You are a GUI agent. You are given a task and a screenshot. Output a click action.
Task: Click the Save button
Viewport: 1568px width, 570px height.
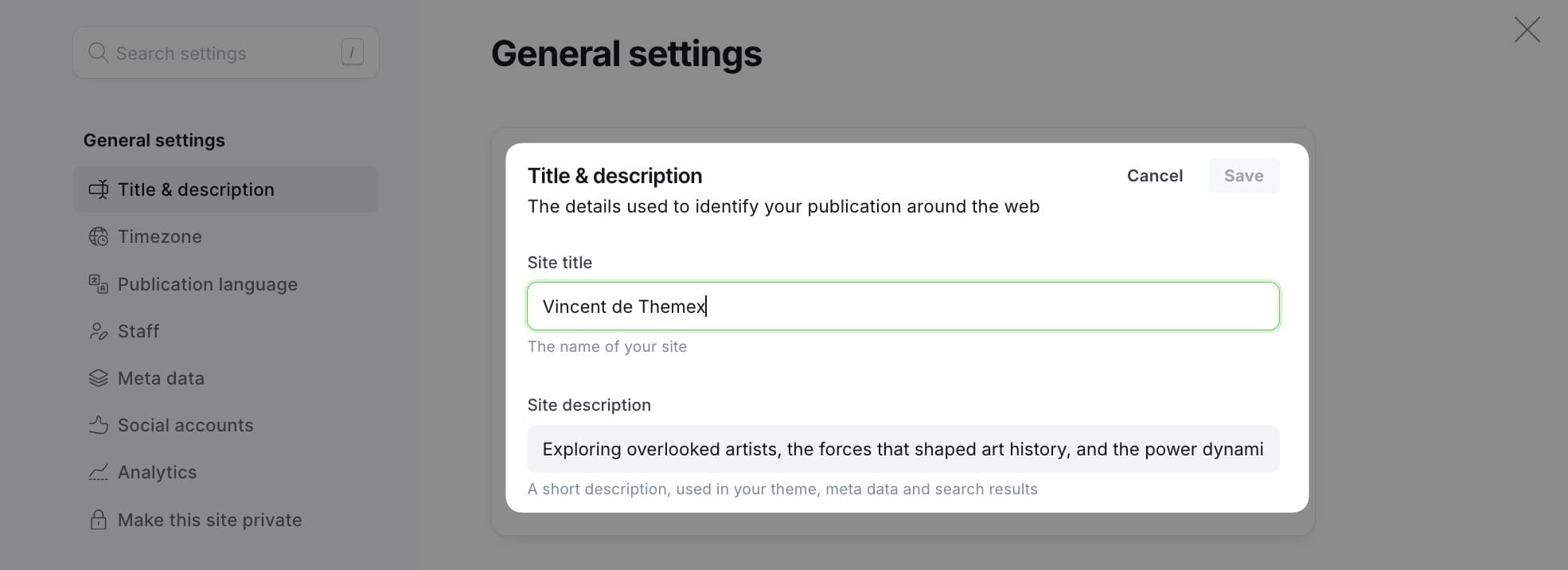[1243, 175]
